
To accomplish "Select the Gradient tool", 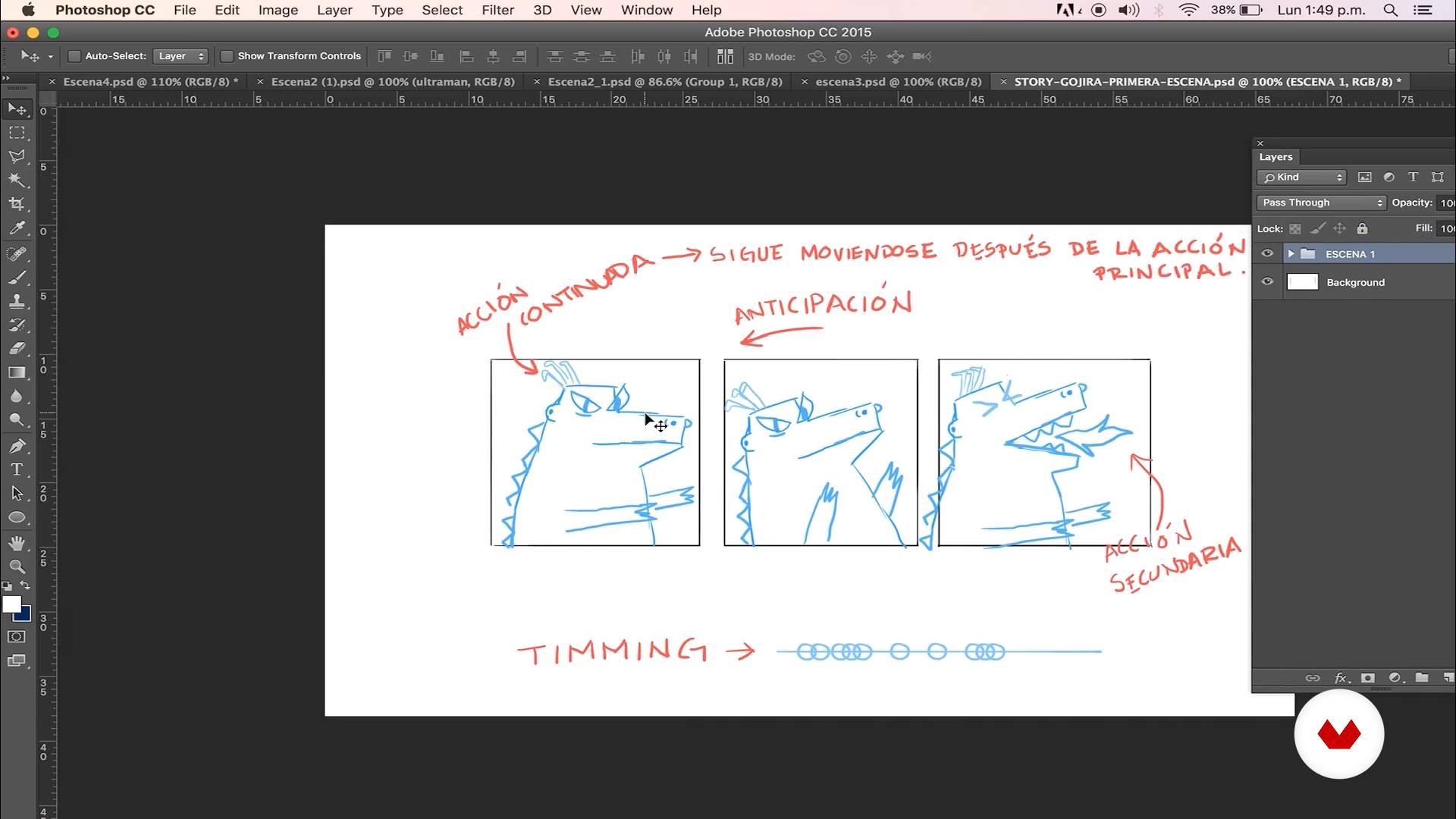I will click(17, 372).
